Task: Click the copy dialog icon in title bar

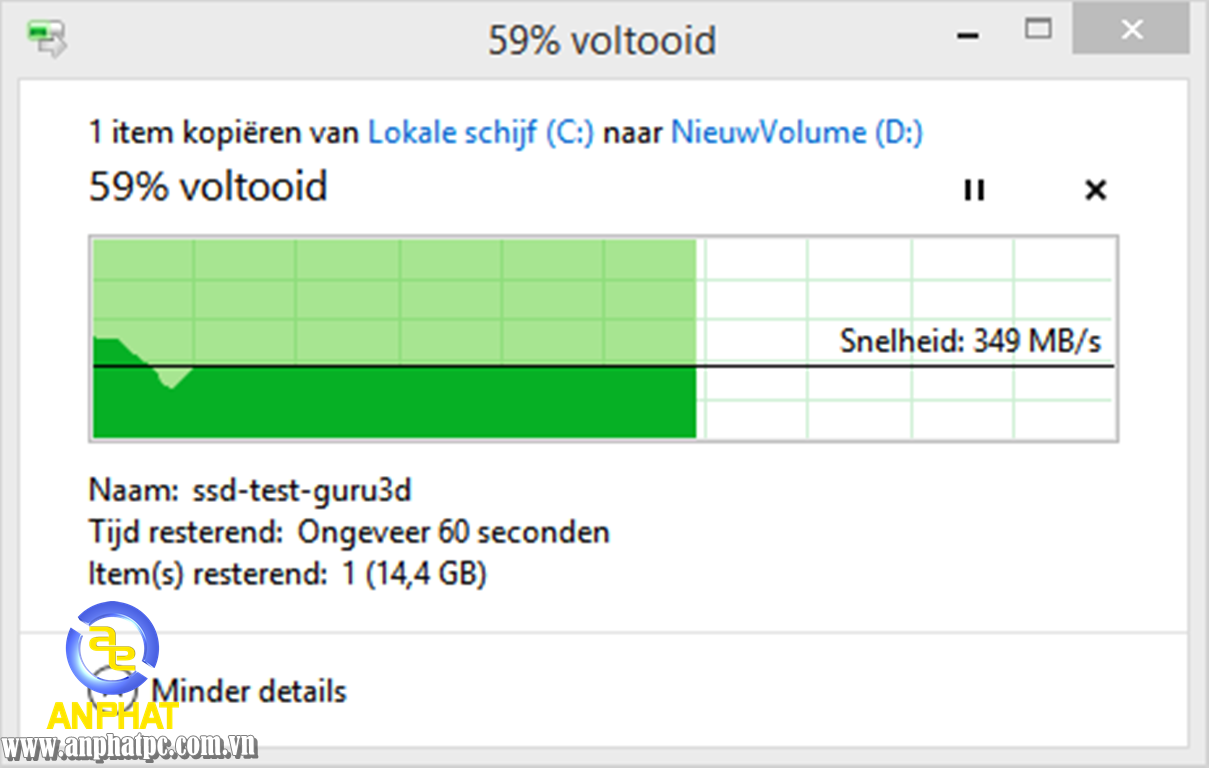Action: (47, 39)
